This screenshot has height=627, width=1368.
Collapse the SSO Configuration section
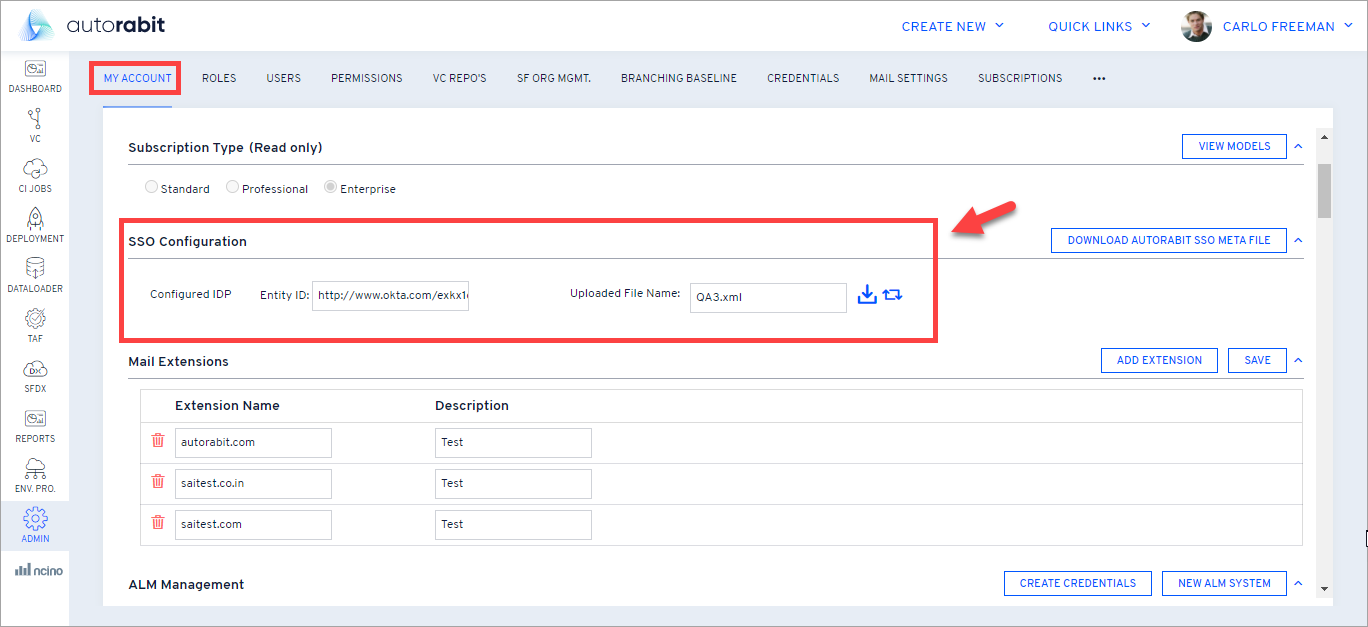pos(1298,240)
